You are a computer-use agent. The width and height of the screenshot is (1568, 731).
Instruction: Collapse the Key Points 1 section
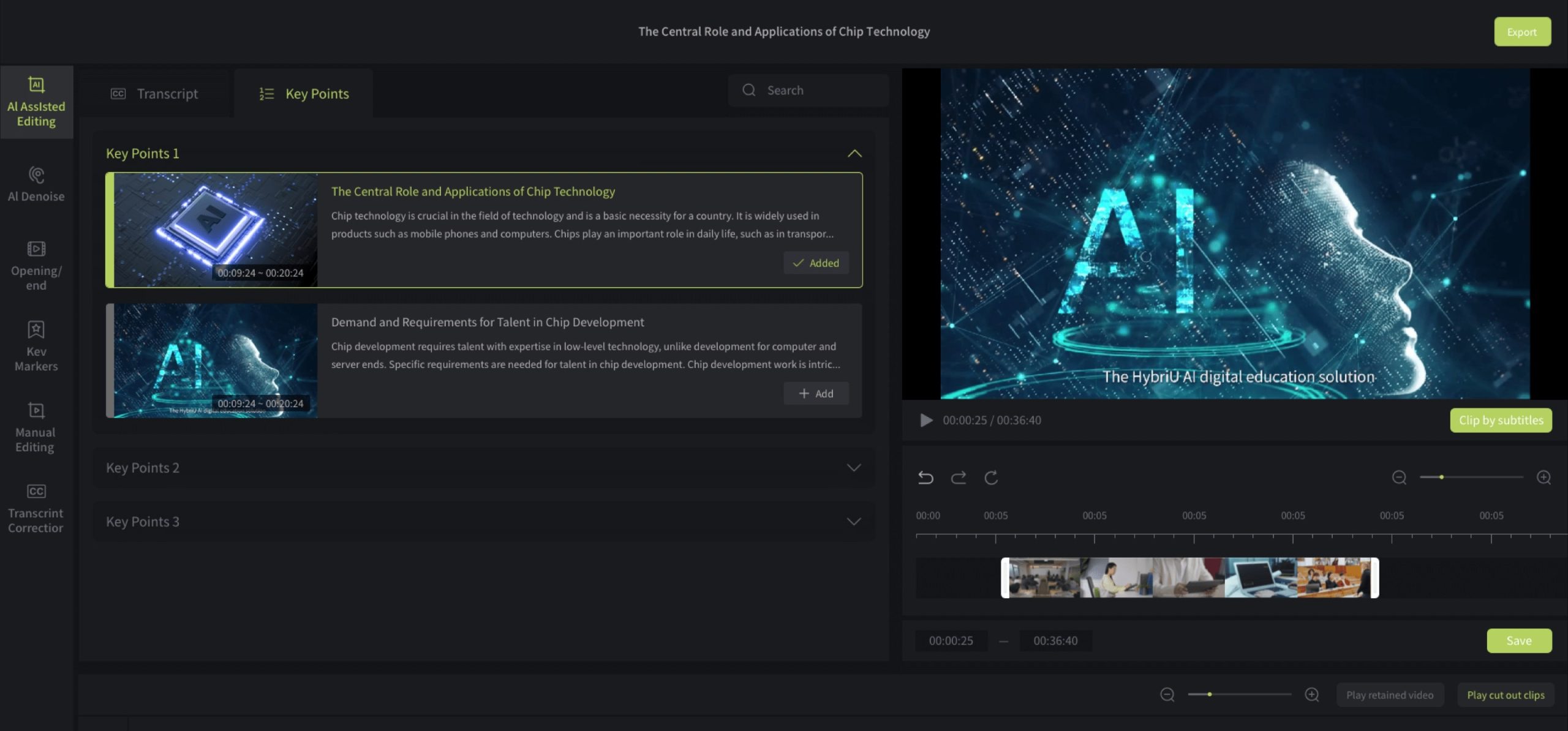854,153
